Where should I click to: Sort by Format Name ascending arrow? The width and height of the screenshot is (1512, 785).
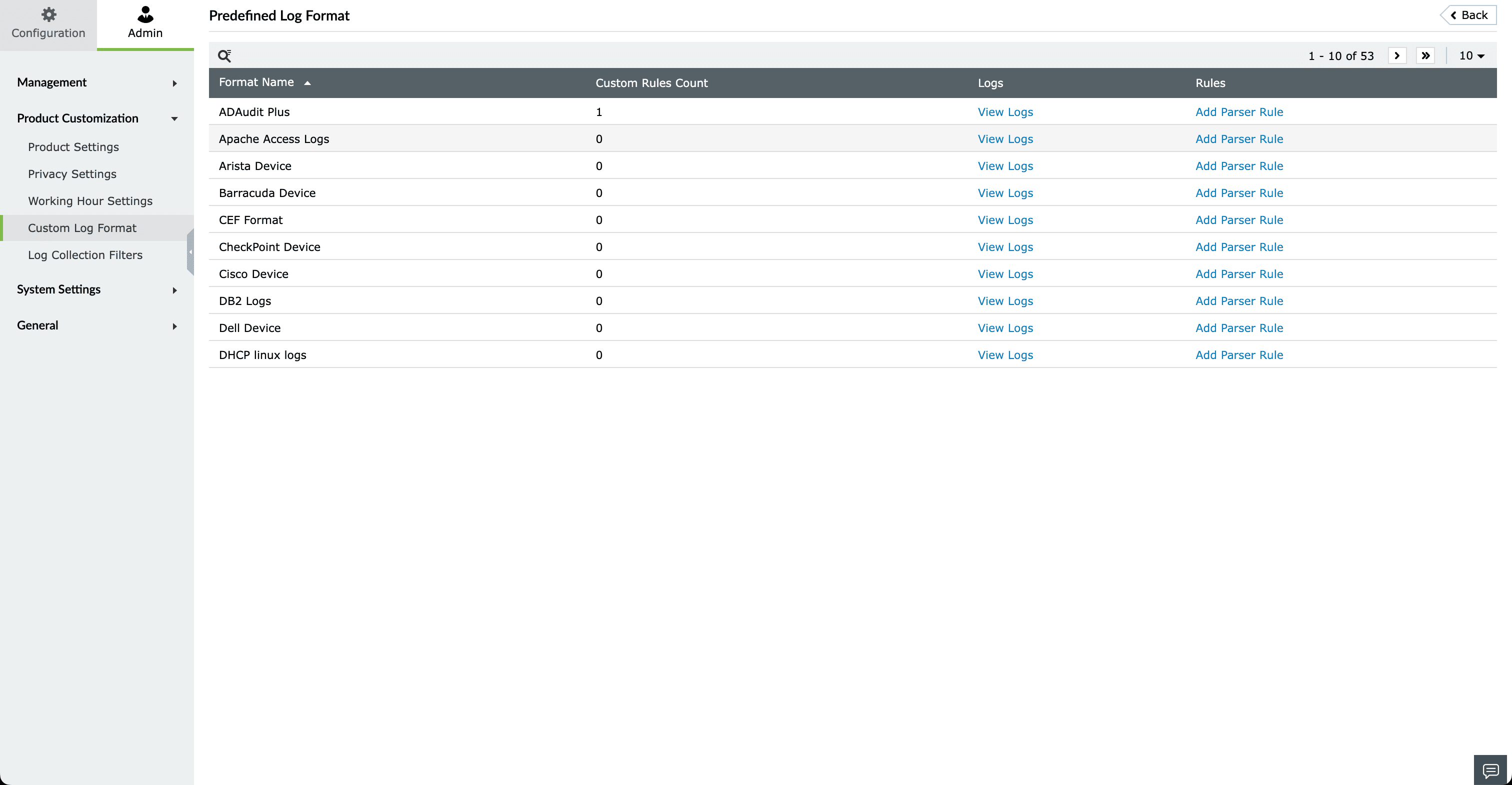307,83
